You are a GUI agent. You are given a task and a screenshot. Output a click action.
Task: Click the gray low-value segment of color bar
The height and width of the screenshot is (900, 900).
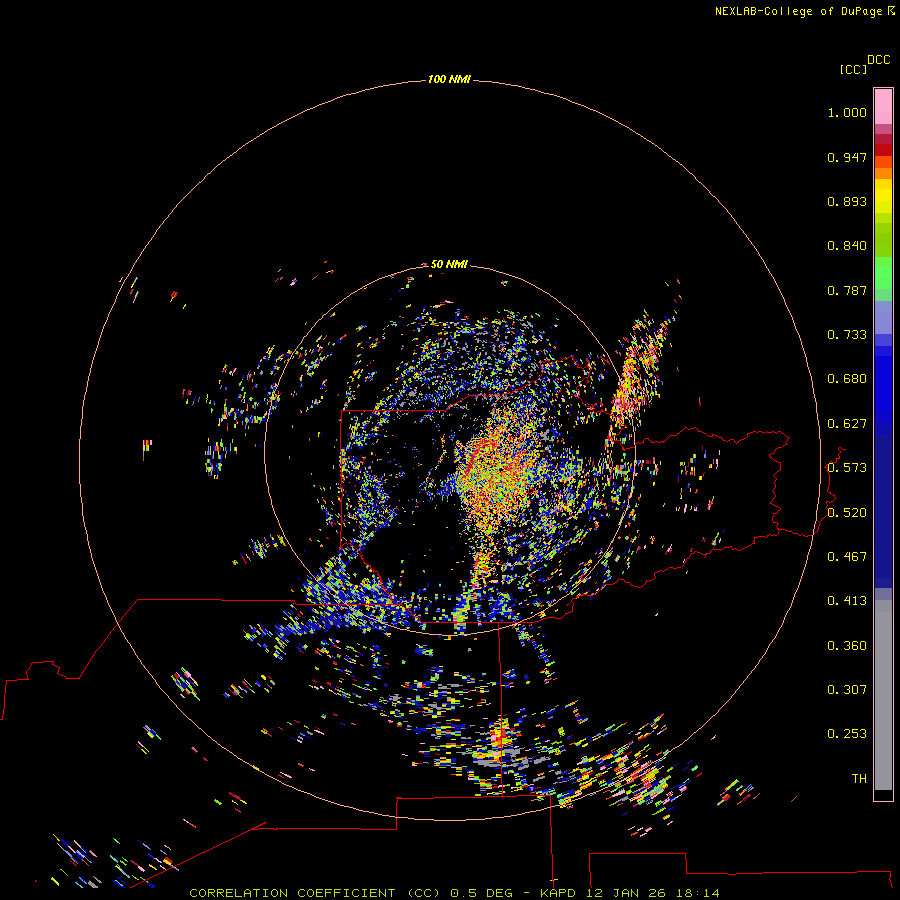pos(883,695)
